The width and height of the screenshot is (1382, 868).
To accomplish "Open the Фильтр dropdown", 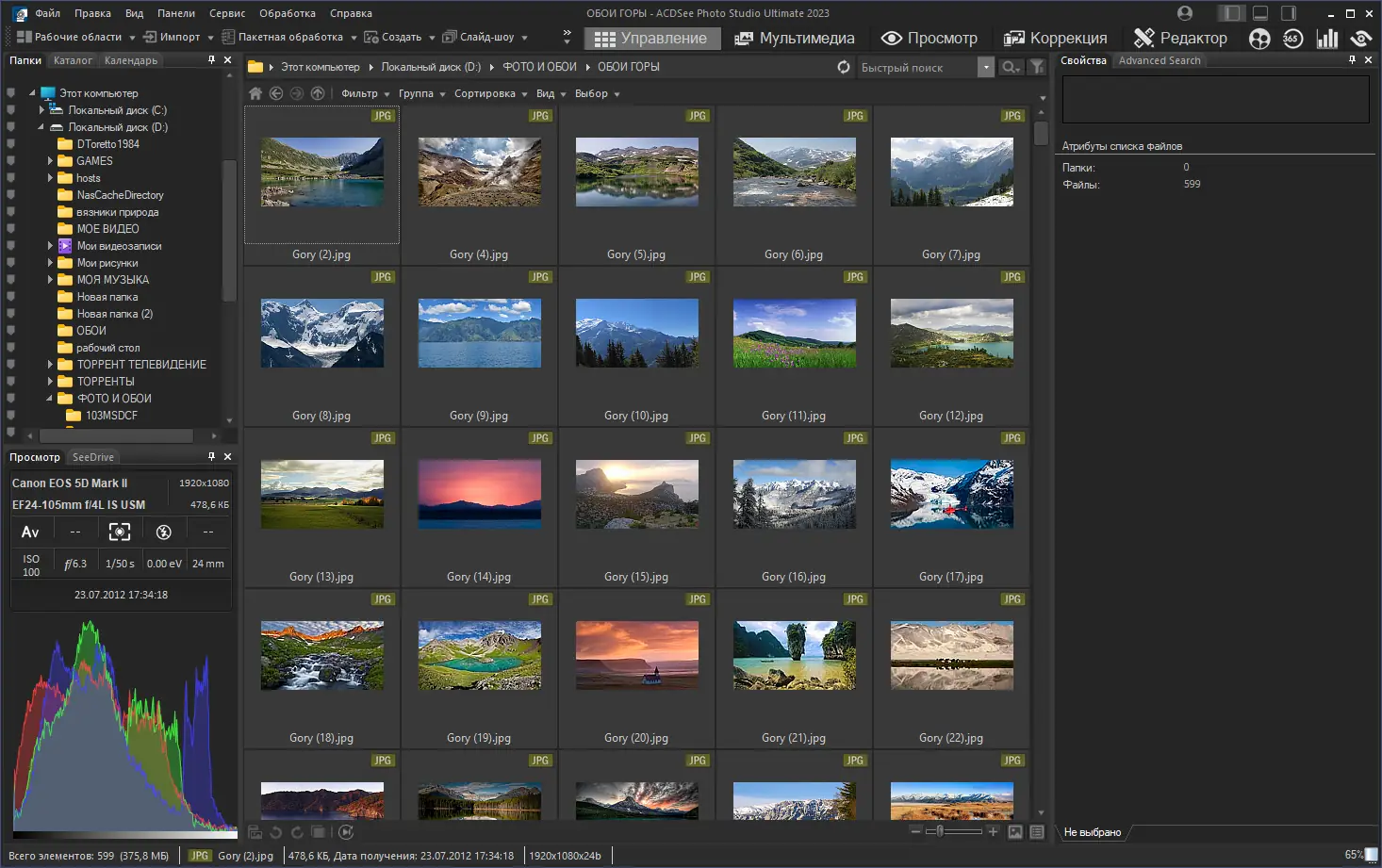I will coord(365,93).
